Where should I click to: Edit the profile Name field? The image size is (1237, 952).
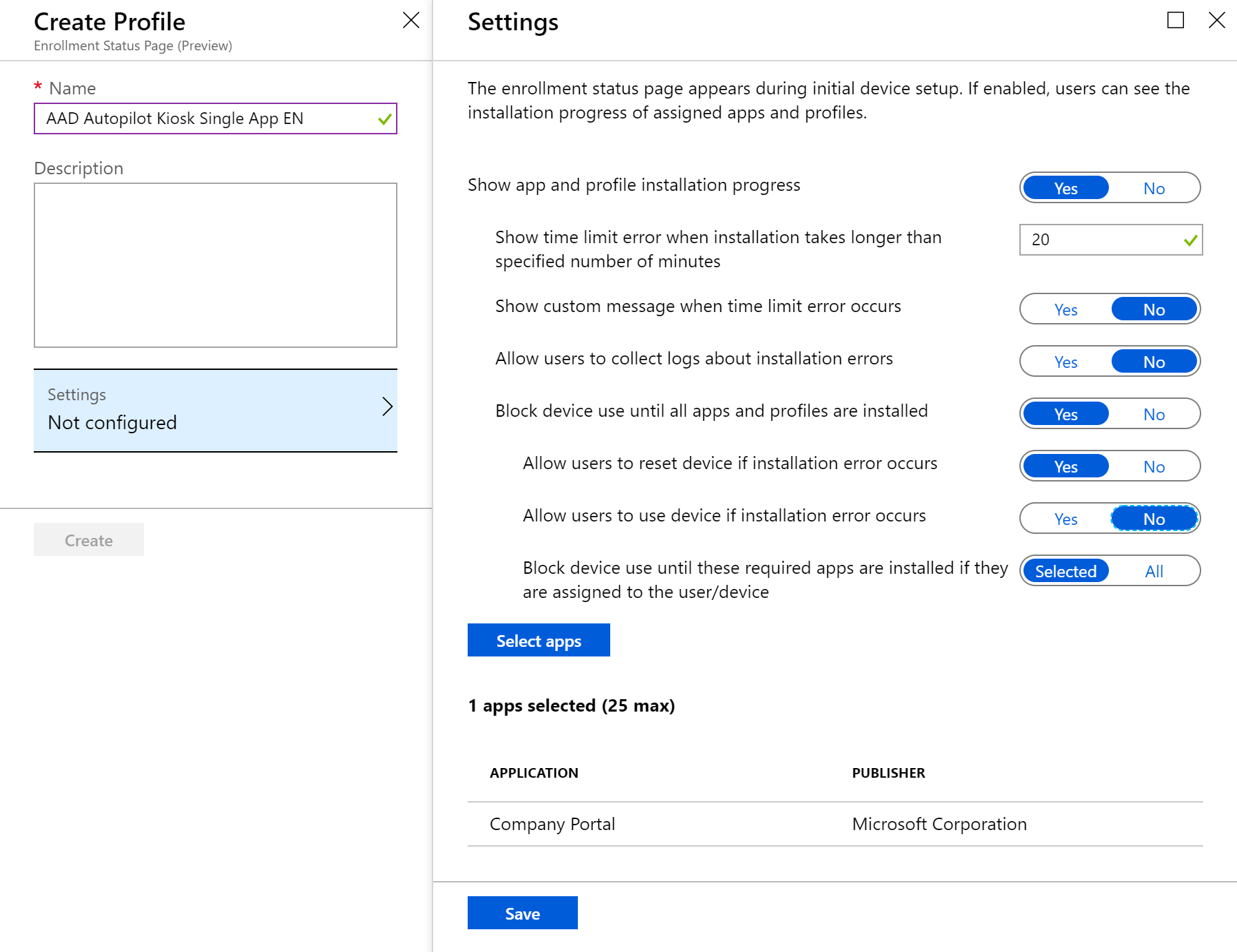click(207, 118)
